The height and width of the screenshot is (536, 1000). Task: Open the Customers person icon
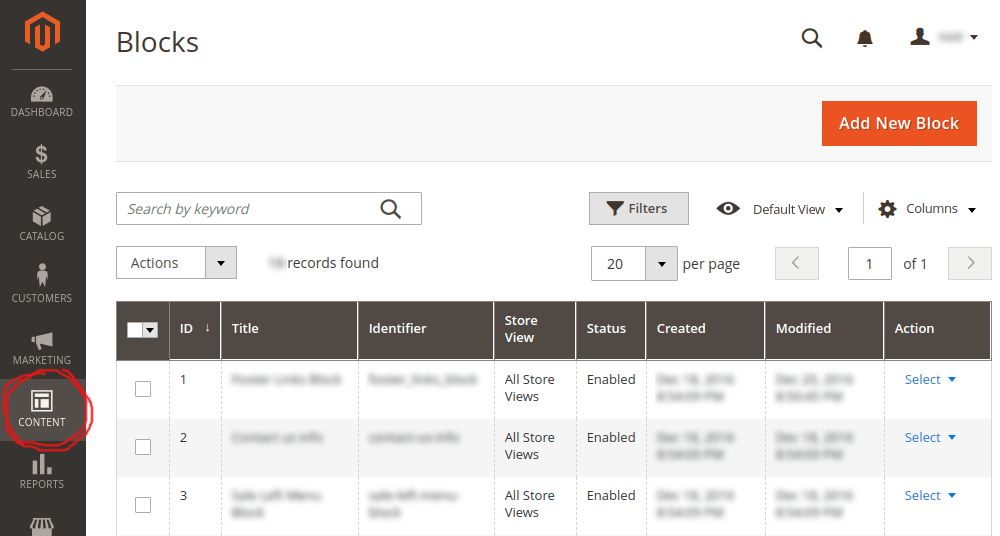(42, 275)
